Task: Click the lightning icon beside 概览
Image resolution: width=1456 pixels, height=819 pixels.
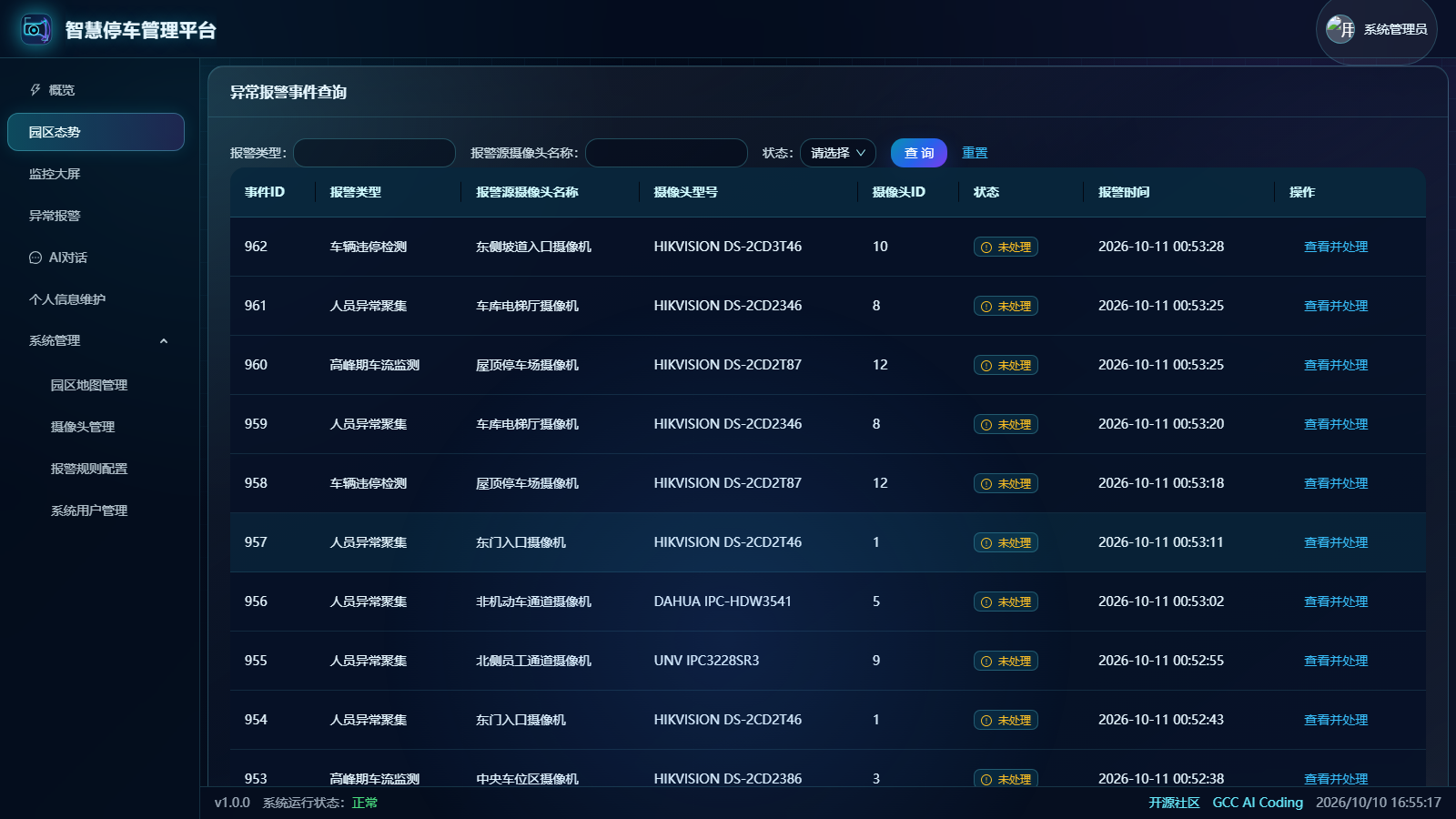Action: pyautogui.click(x=35, y=90)
